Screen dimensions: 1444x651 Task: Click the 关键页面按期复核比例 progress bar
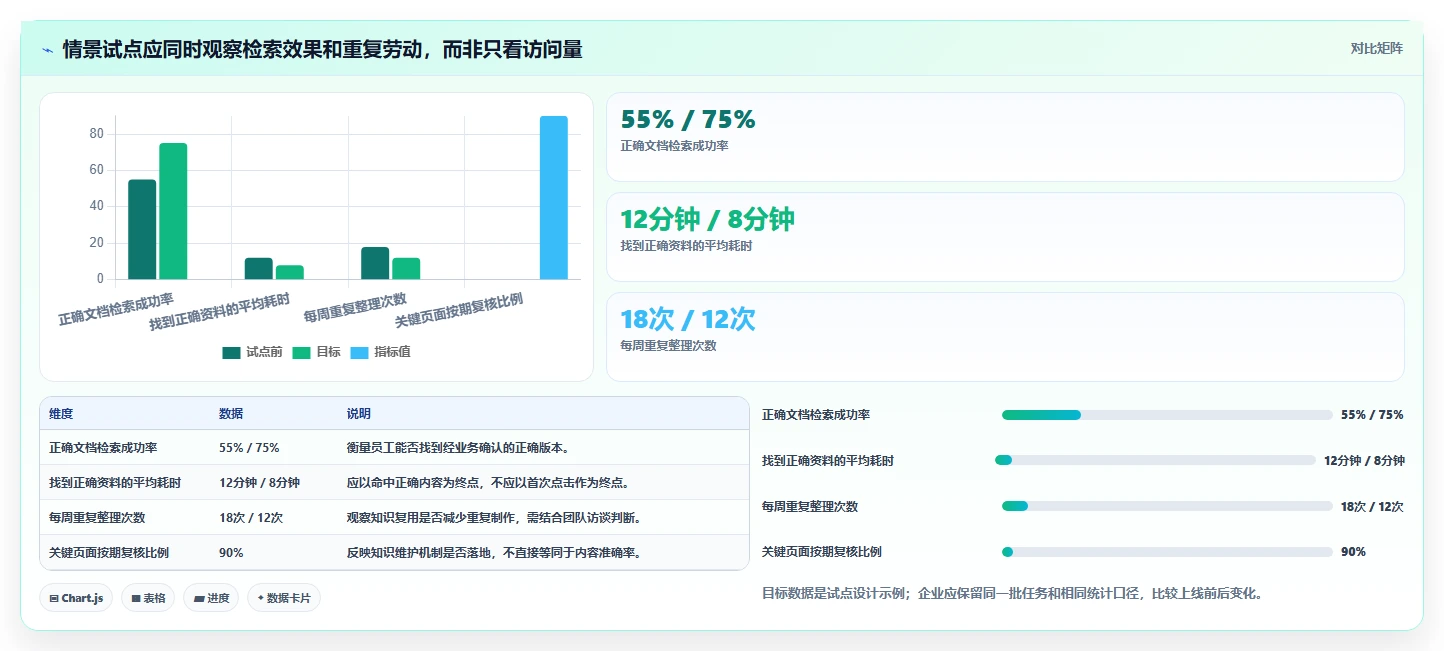[x=1167, y=552]
